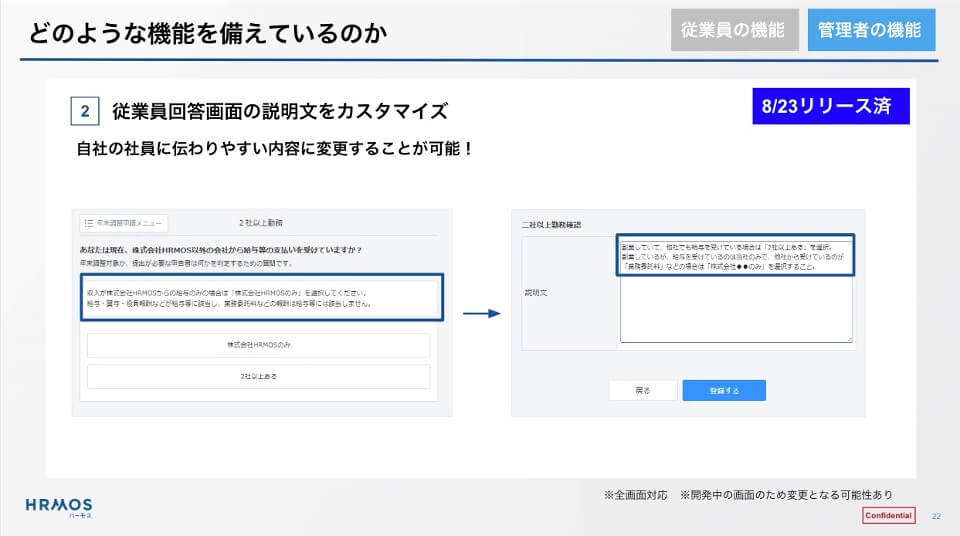The image size is (960, 536).
Task: Click the slide title どのような機能を備えているのか
Action: [x=208, y=32]
